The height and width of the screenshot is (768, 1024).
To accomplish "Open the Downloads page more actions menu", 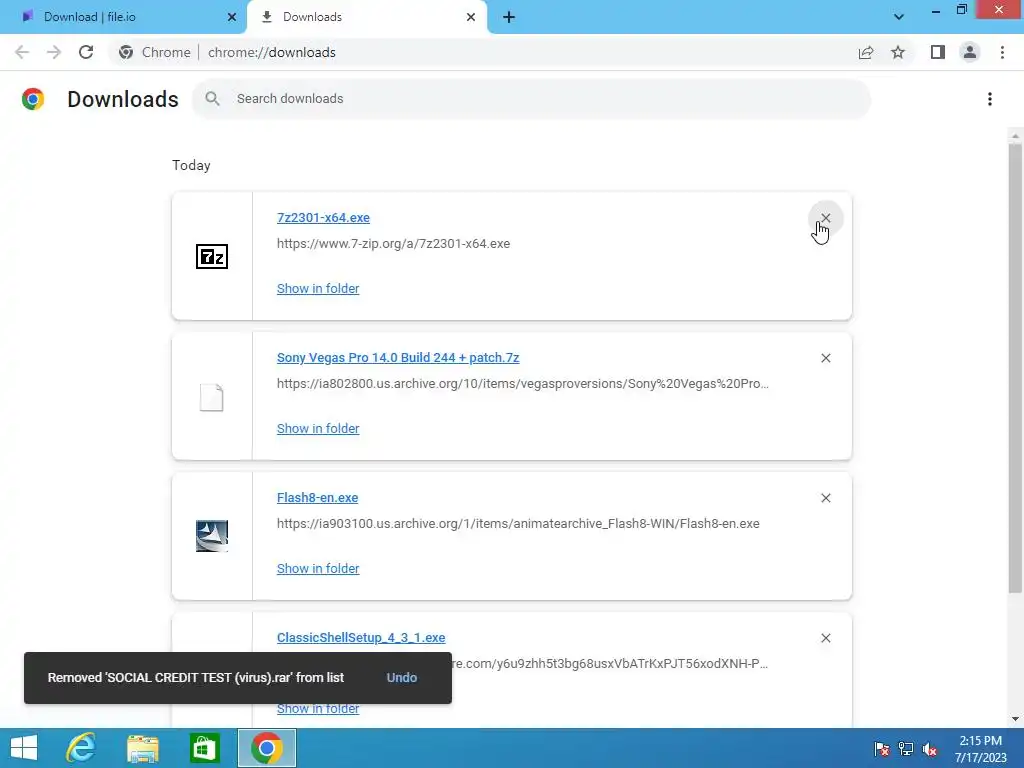I will [x=989, y=99].
